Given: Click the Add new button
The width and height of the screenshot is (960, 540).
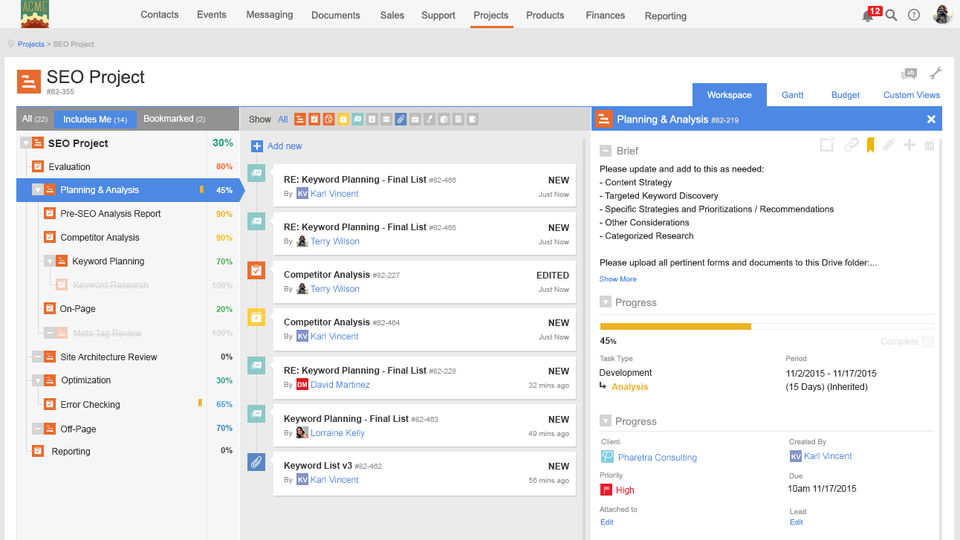Looking at the screenshot, I should click(x=276, y=146).
